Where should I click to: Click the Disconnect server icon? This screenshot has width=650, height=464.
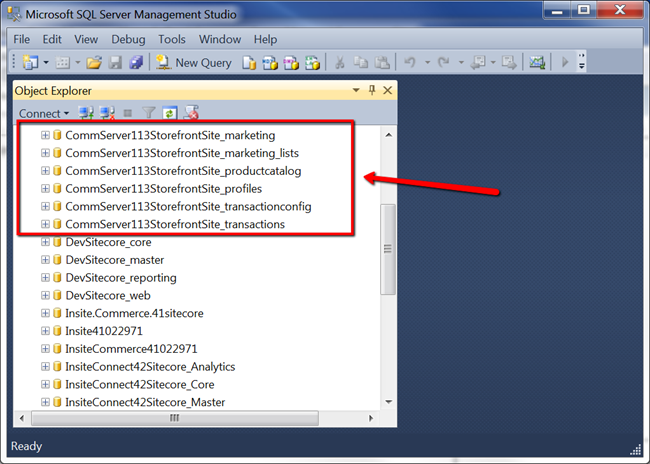pos(107,113)
